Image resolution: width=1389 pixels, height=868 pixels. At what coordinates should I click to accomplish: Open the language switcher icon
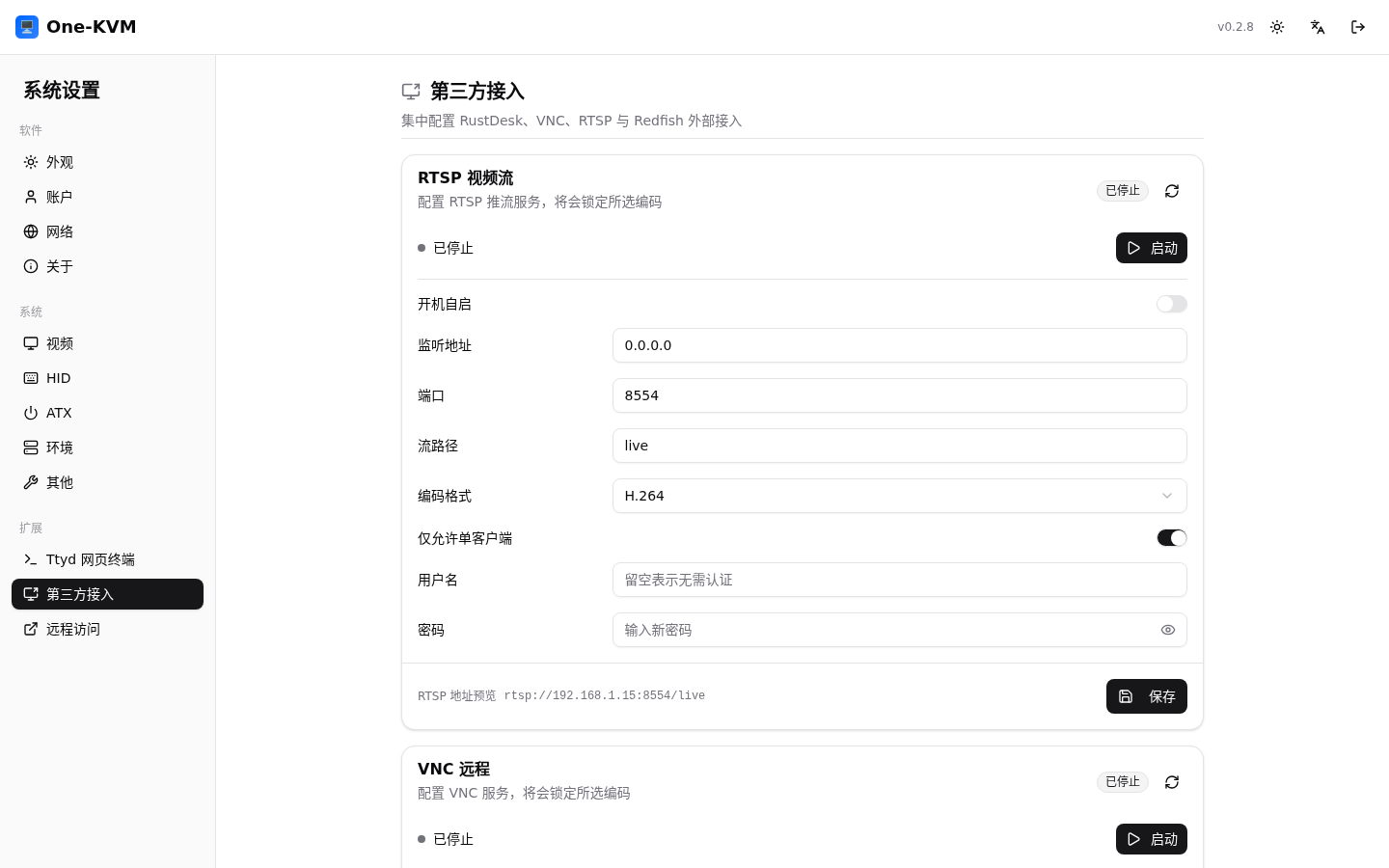[1318, 27]
